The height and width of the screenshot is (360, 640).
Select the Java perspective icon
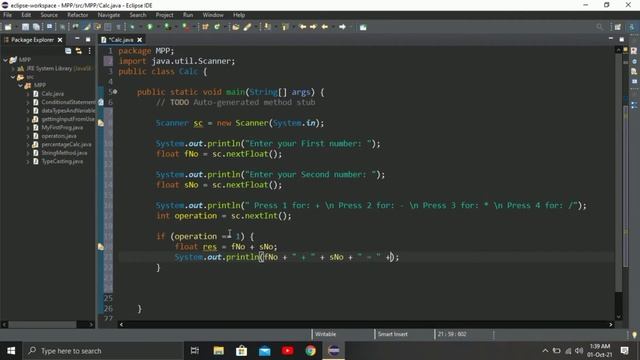click(631, 27)
